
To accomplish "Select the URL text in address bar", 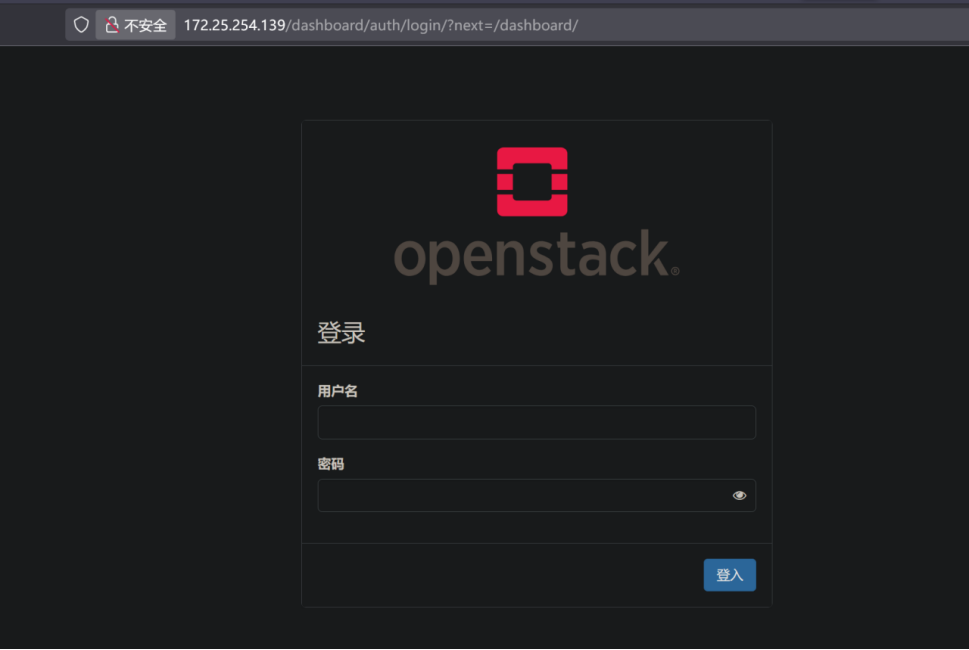I will (381, 25).
